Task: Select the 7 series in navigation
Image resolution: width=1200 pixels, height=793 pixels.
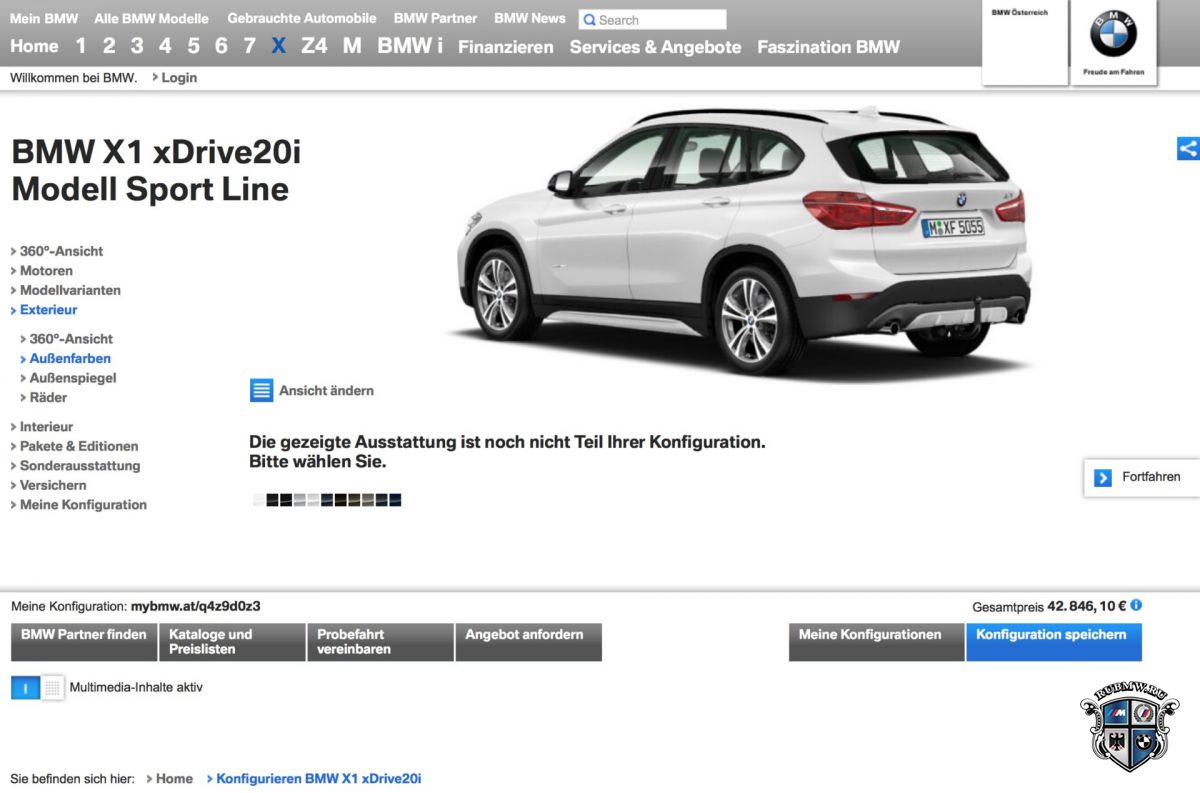Action: 249,46
